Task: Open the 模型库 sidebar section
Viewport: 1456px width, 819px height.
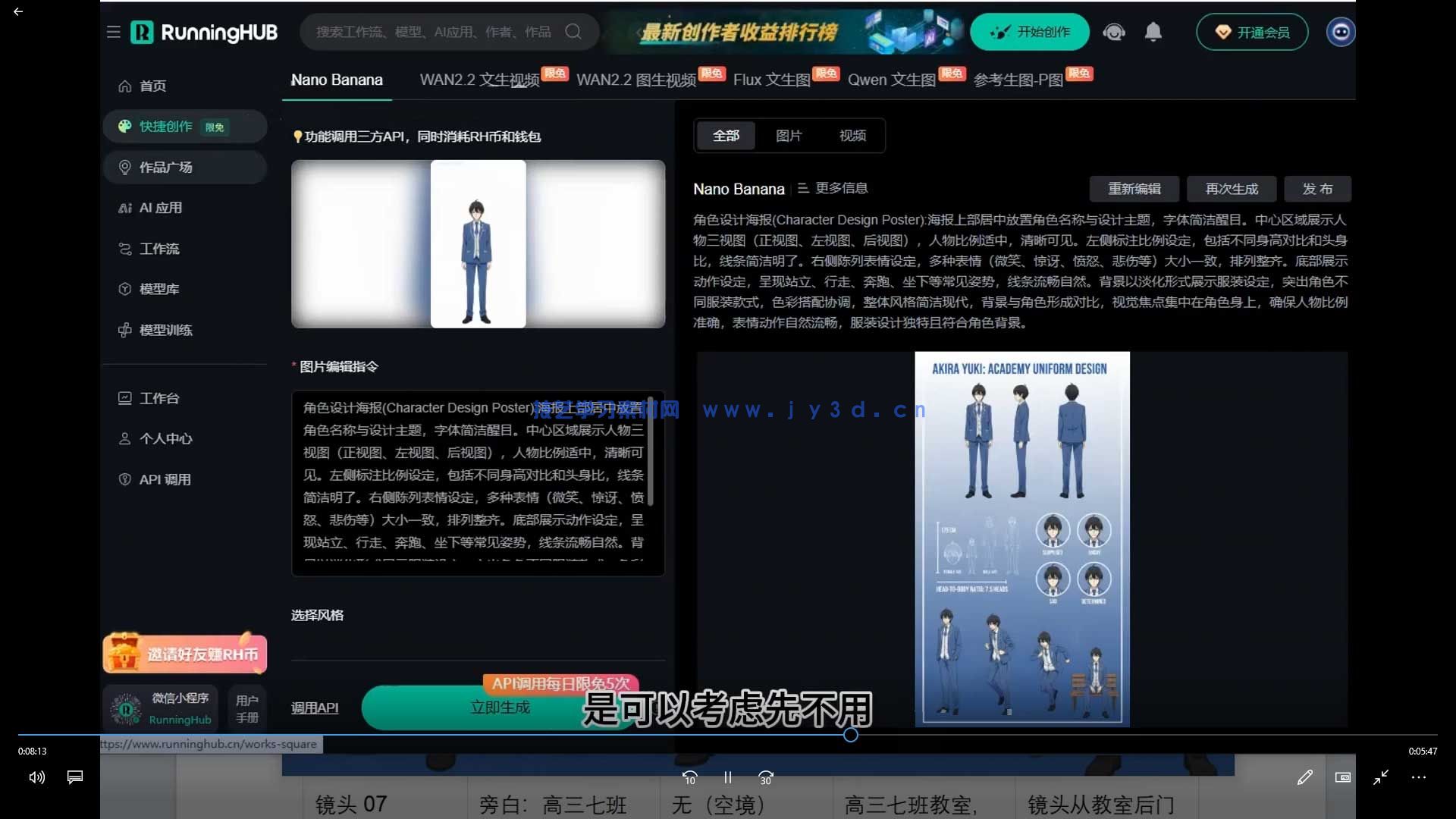Action: pyautogui.click(x=159, y=289)
